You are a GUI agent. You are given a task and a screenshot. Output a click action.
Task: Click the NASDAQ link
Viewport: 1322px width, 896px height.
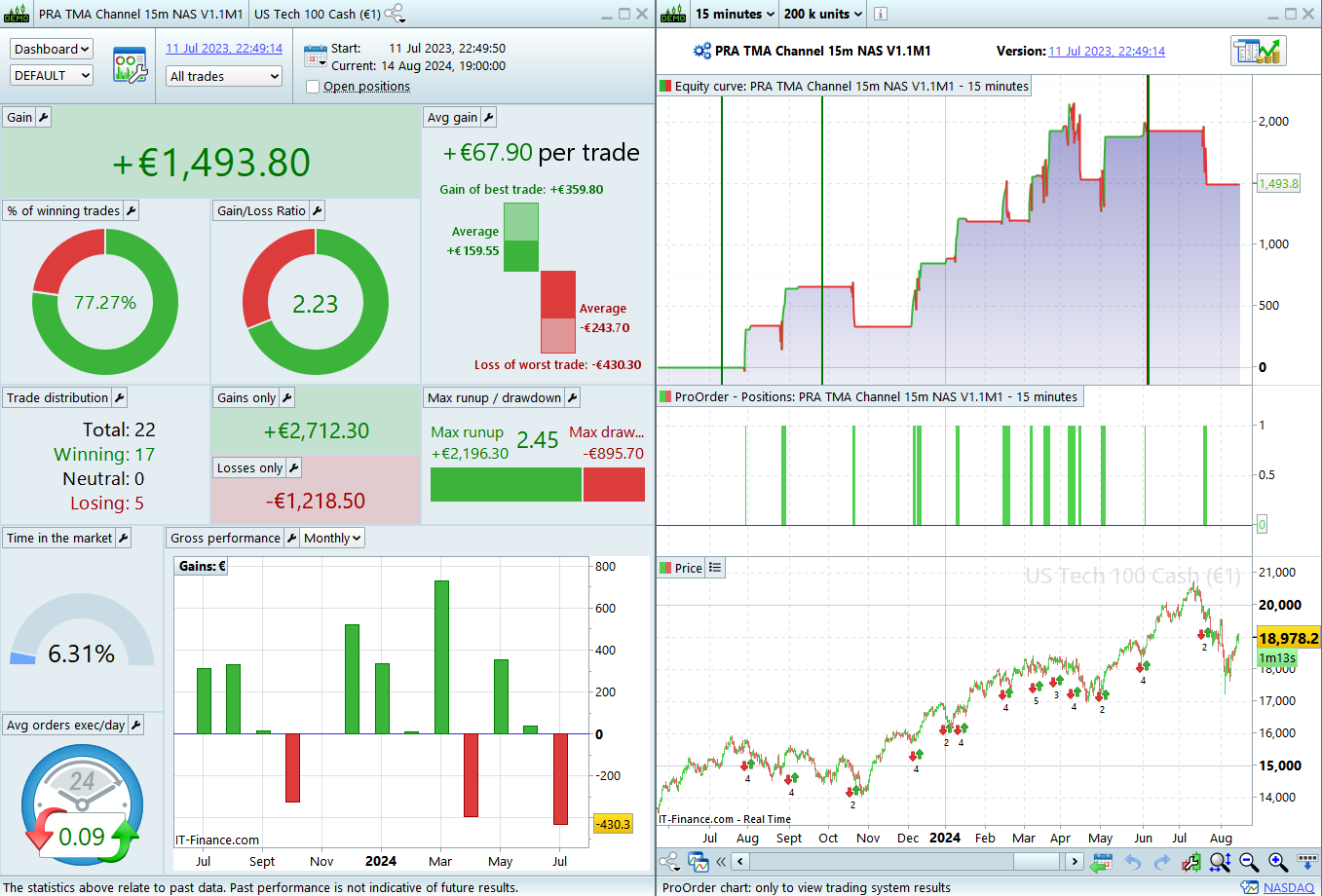(x=1289, y=887)
